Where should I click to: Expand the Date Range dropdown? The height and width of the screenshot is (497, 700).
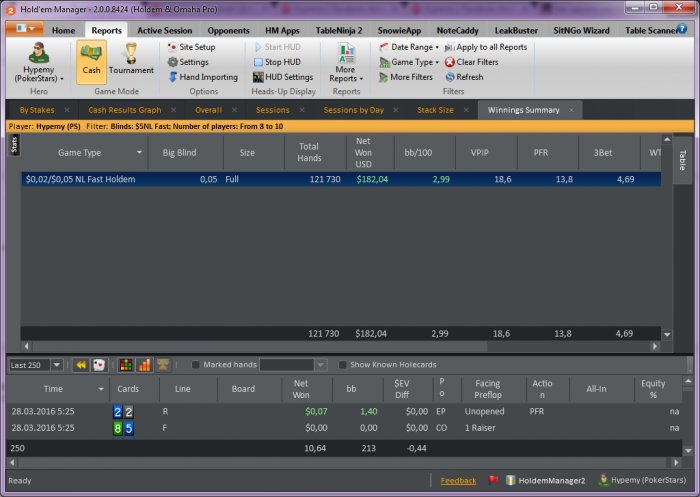pos(410,47)
